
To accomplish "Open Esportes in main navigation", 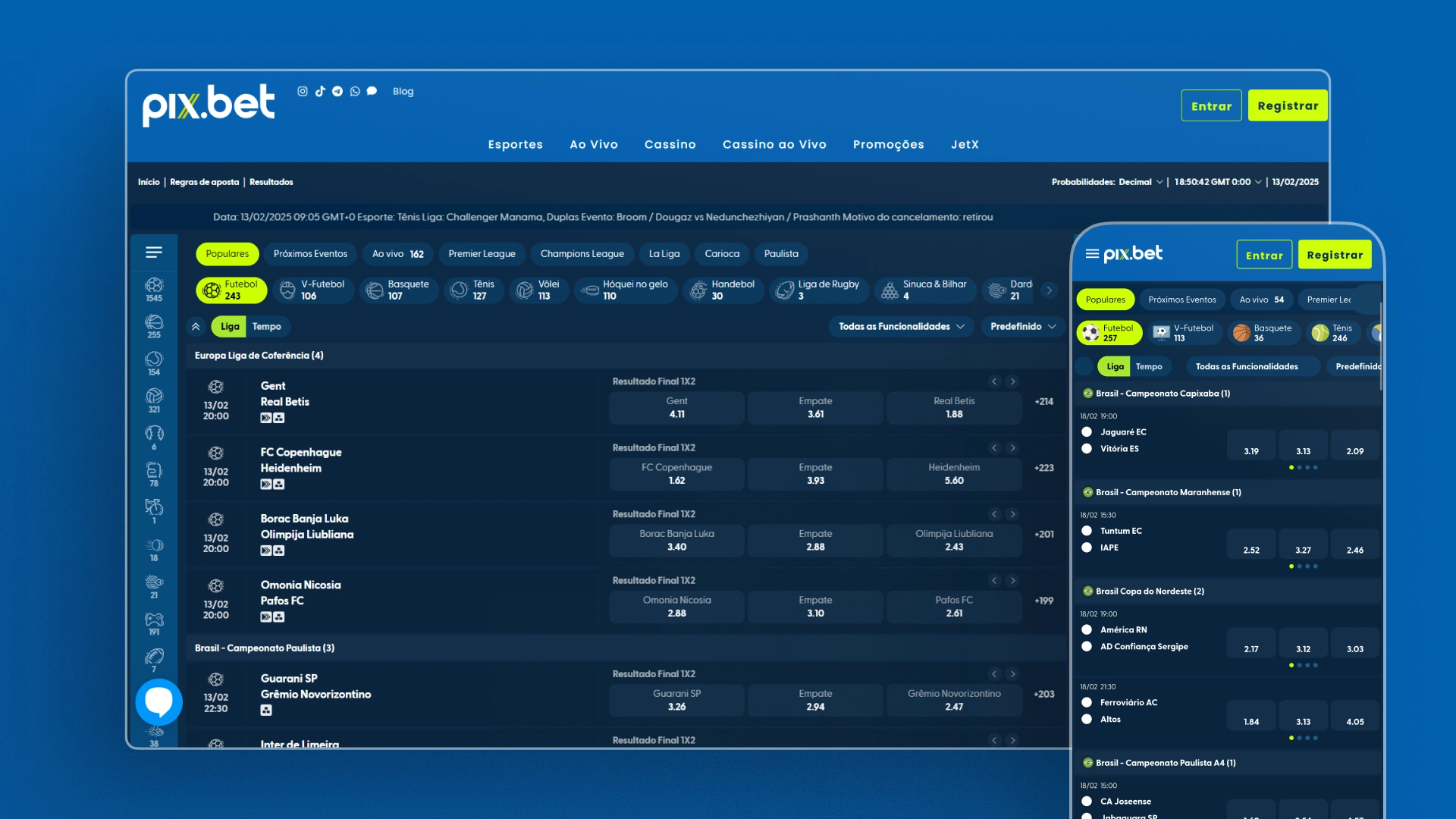I will pos(516,145).
